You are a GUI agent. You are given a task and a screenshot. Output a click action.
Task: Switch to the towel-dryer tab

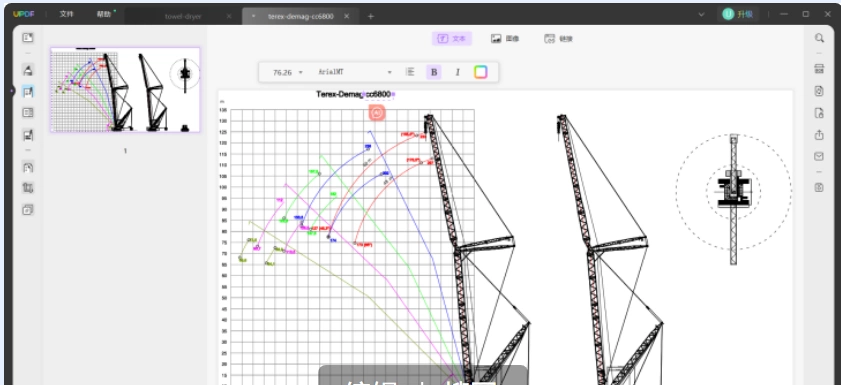tap(183, 16)
